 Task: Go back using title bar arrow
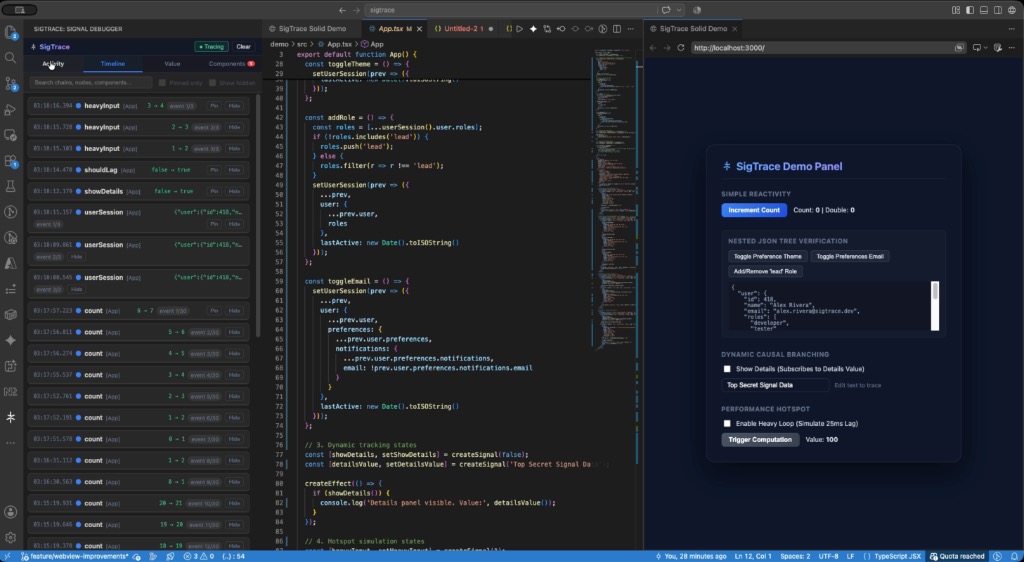[342, 10]
